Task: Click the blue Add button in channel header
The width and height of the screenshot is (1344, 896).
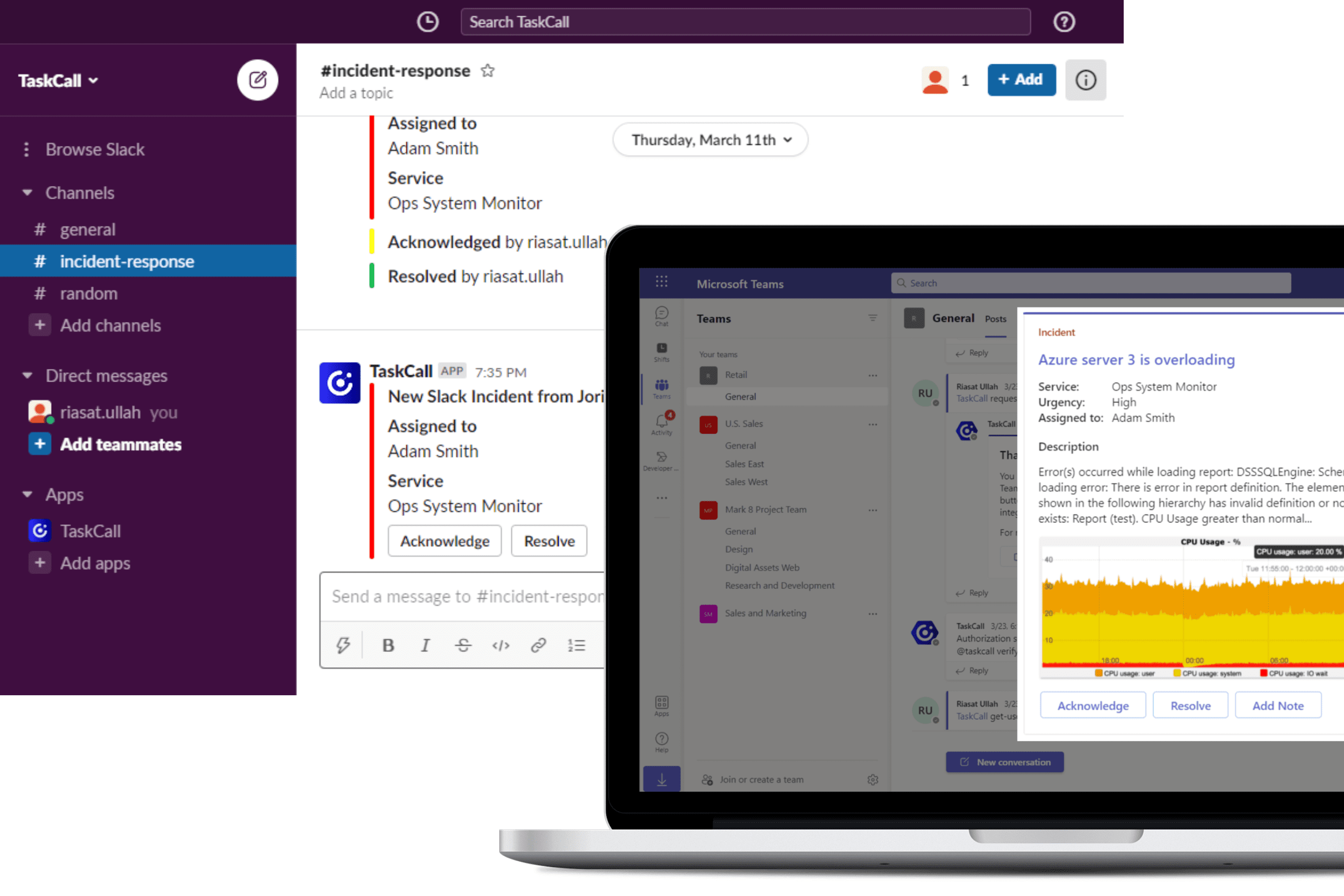Action: point(1022,80)
